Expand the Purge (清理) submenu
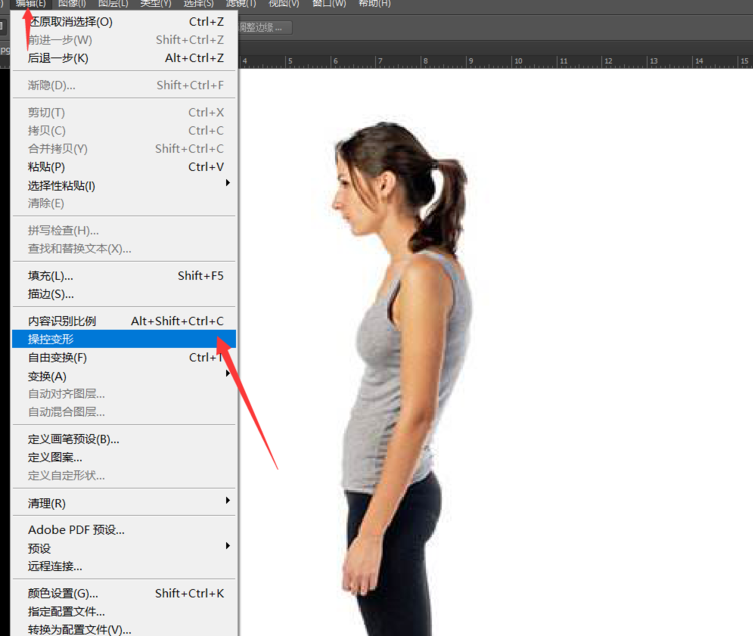This screenshot has width=753, height=636. tap(46, 503)
